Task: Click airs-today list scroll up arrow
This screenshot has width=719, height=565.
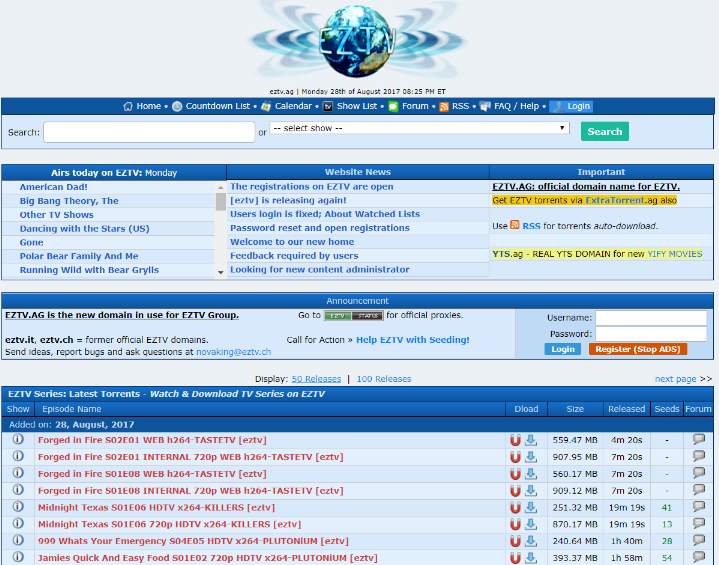Action: [221, 187]
